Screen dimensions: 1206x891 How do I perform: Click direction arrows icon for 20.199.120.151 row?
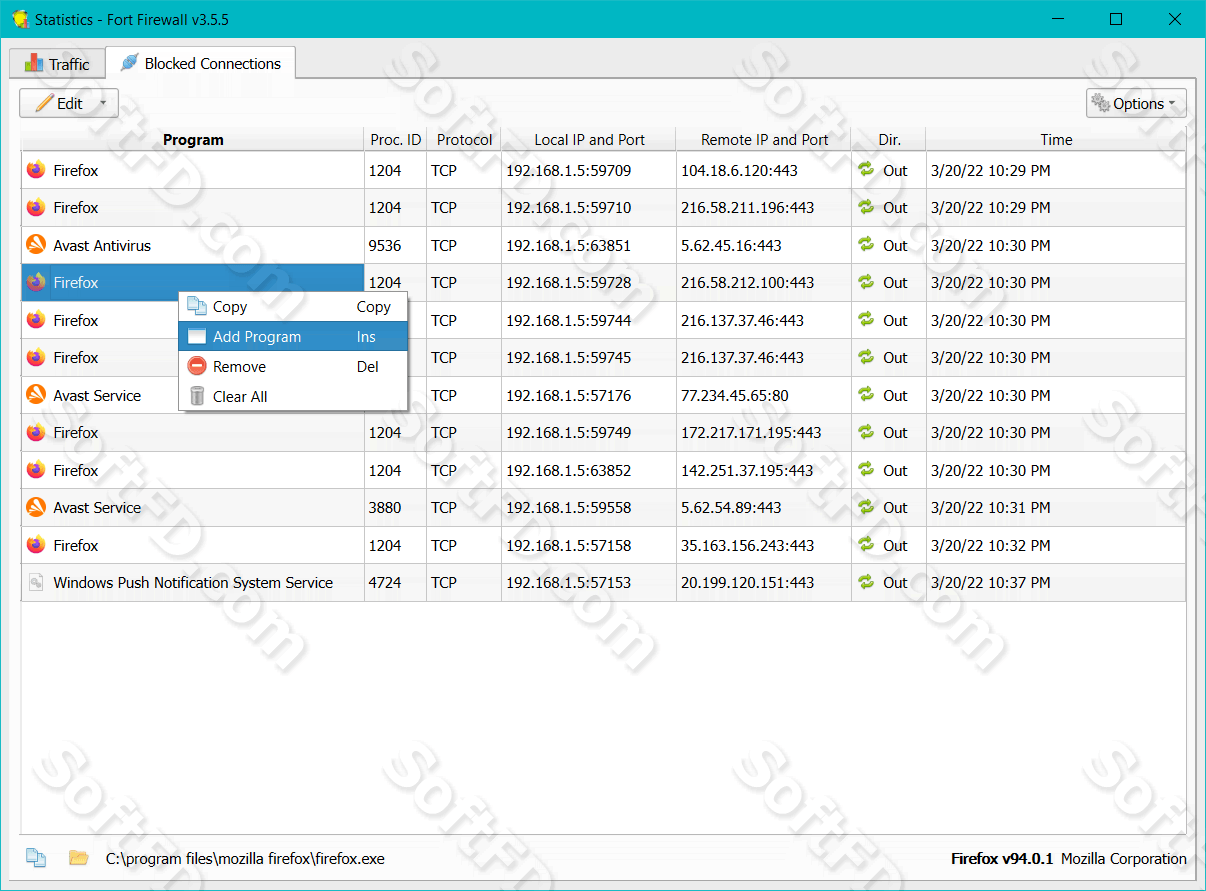tap(866, 583)
